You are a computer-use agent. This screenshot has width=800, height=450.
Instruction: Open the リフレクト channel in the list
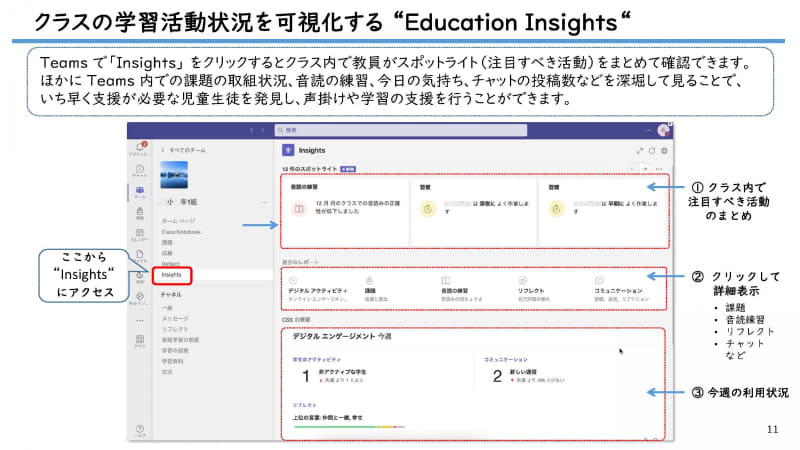coord(174,329)
